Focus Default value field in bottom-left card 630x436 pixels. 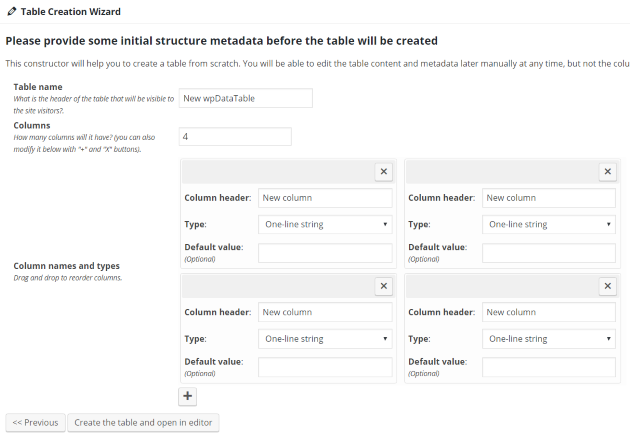[x=325, y=367]
